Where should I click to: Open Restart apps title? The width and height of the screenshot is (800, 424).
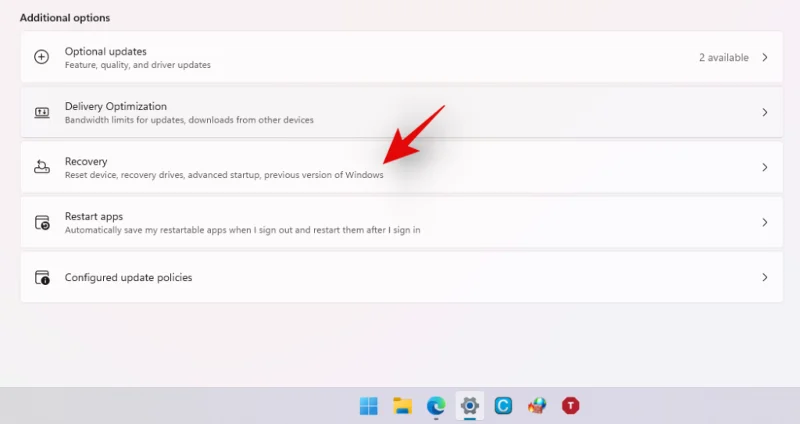tap(94, 216)
